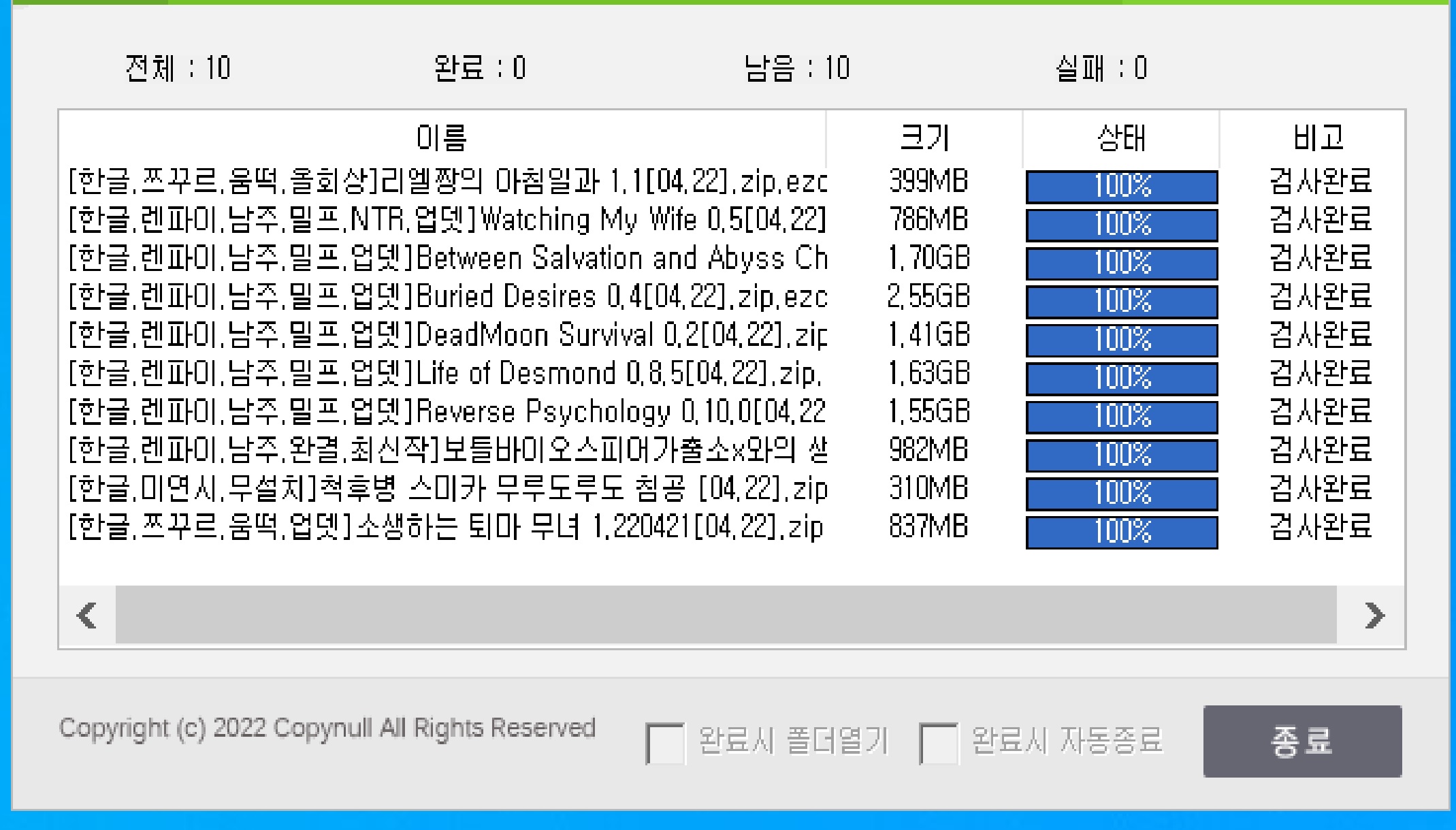Enable 완료시 폴더열기 checkbox
This screenshot has width=1456, height=830.
[x=665, y=744]
